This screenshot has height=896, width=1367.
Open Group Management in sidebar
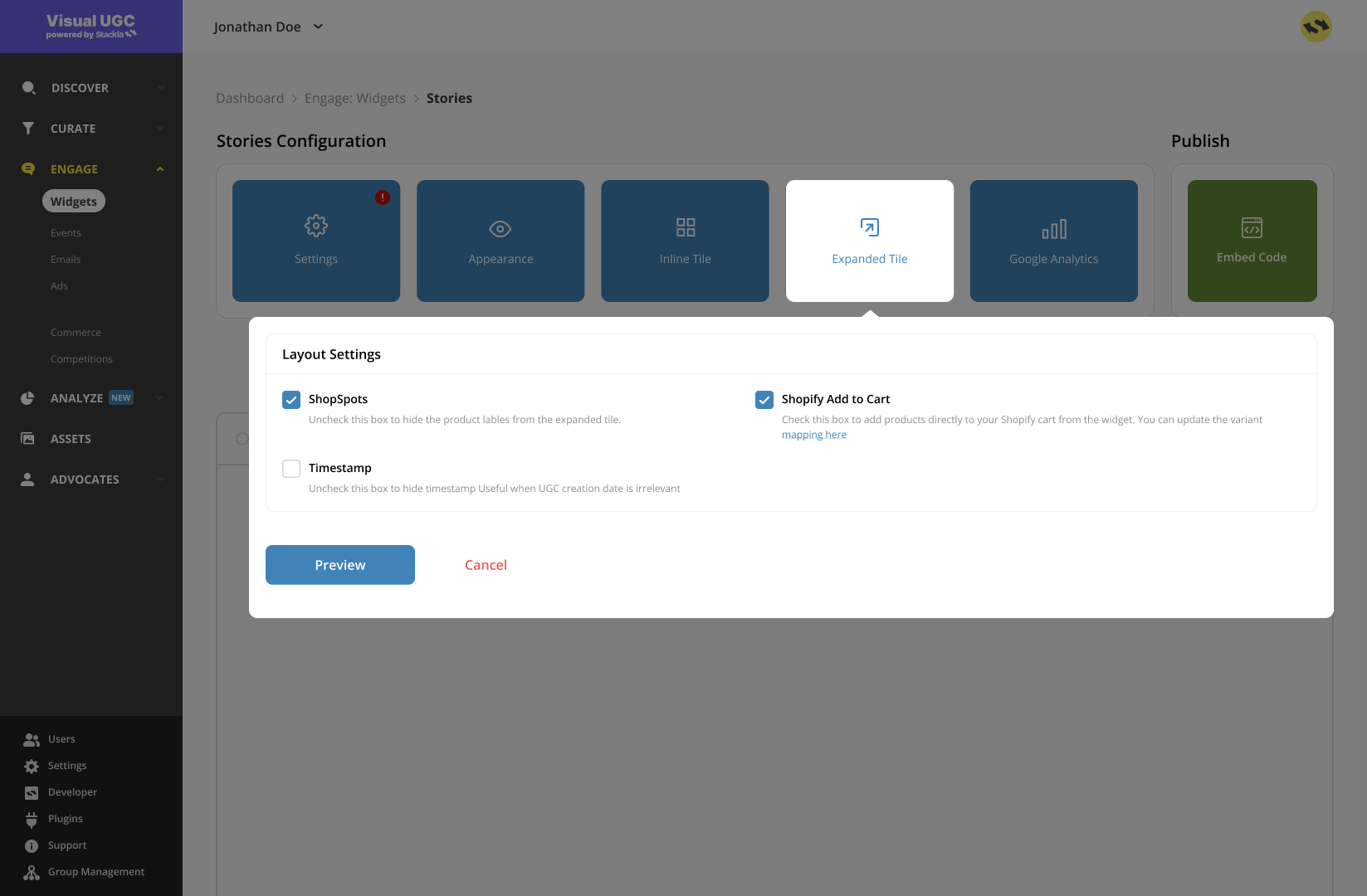tap(95, 872)
